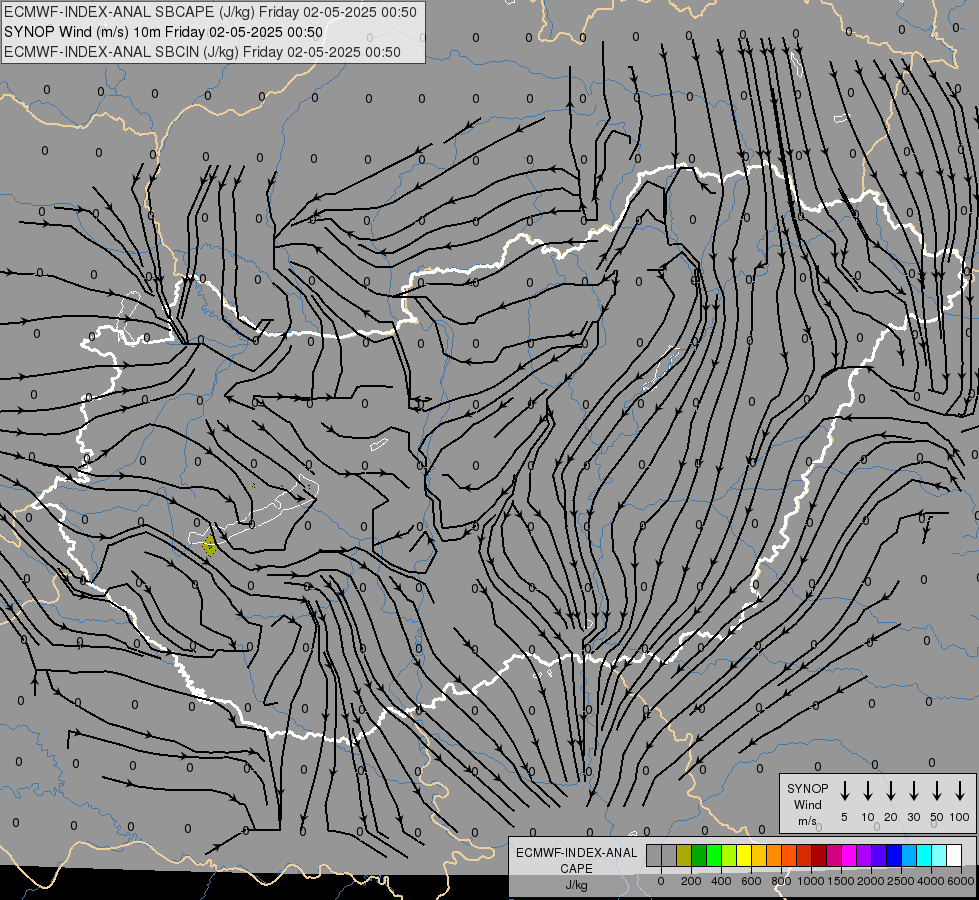Click the amber swatch before 800 tick
The height and width of the screenshot is (900, 979).
point(774,855)
